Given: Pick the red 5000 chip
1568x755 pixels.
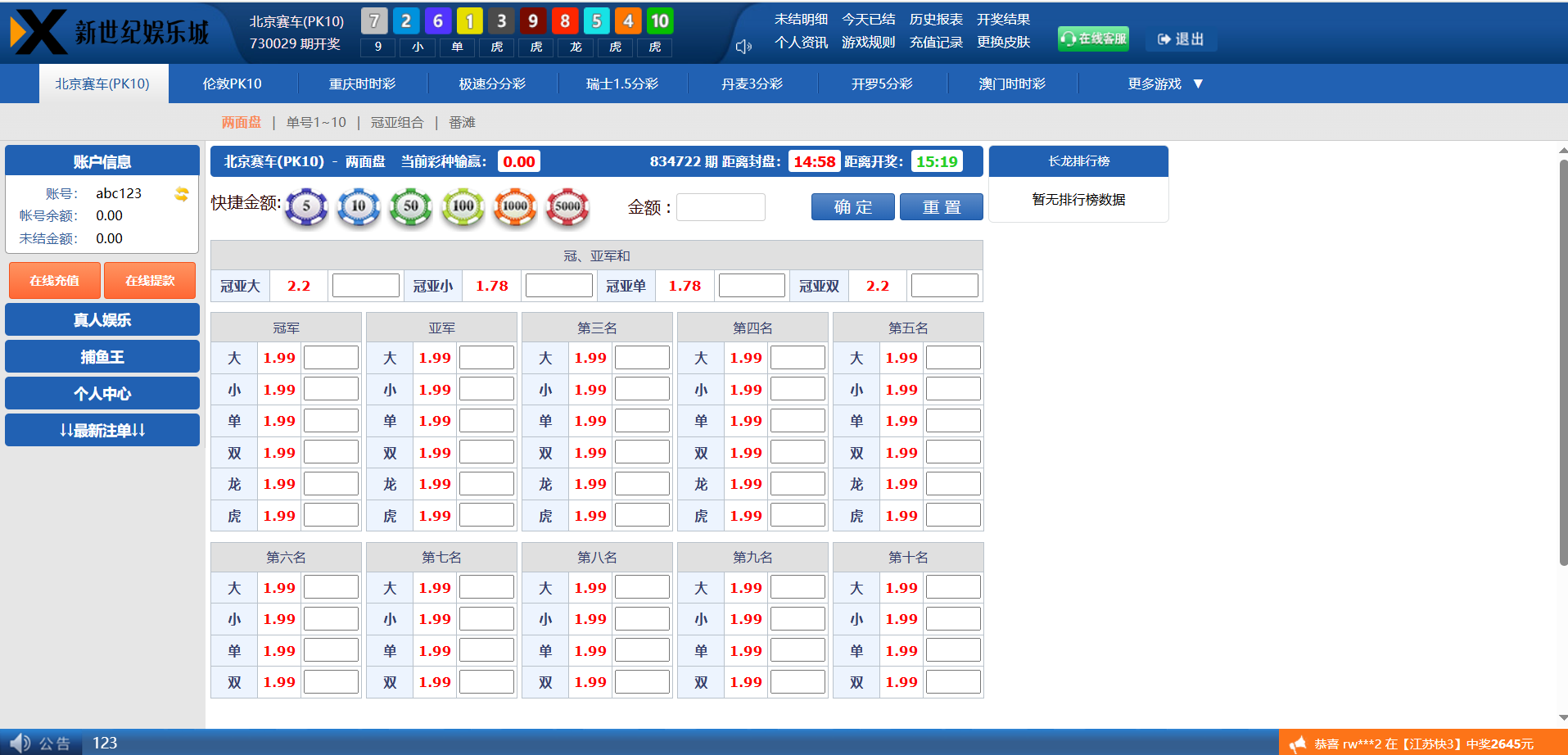Looking at the screenshot, I should pos(567,206).
